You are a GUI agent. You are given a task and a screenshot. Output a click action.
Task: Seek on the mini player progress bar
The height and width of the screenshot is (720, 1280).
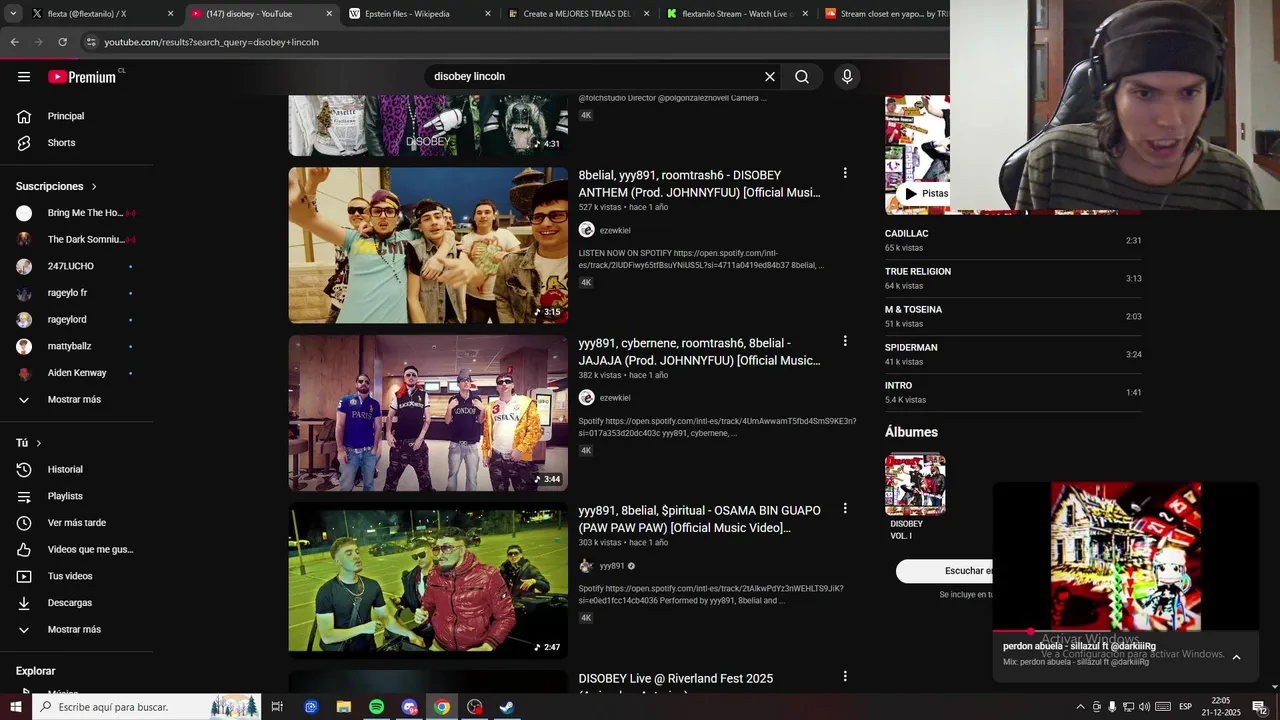(1125, 631)
